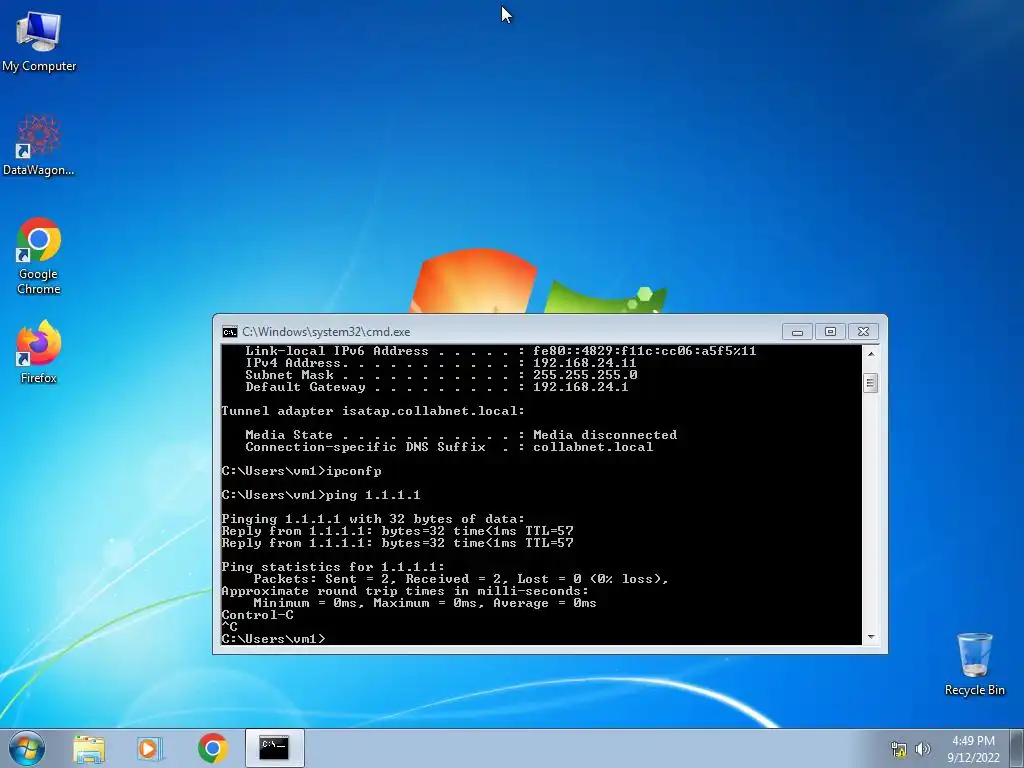1024x768 pixels.
Task: Select the Google Chrome desktop shortcut
Action: click(39, 255)
